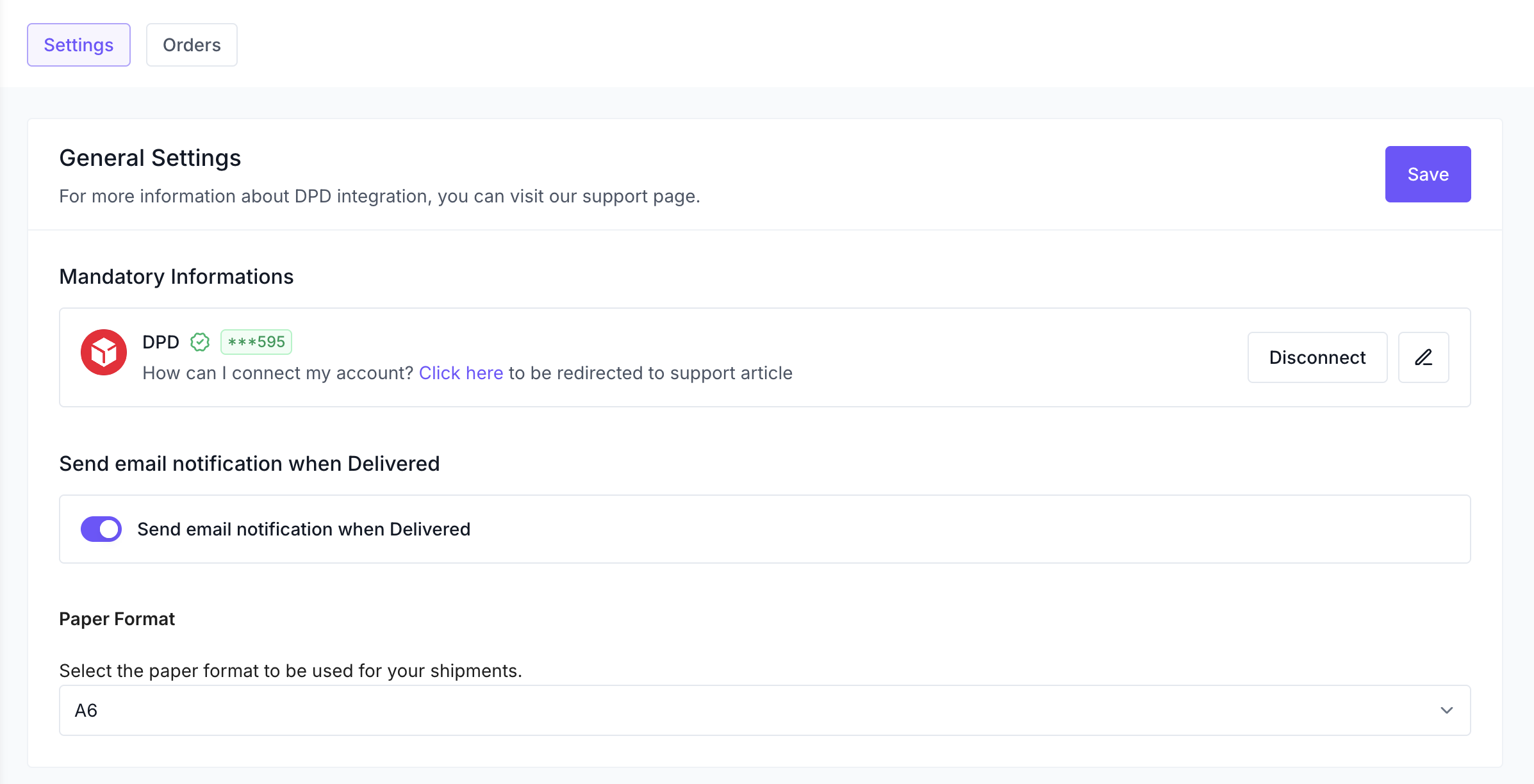The height and width of the screenshot is (784, 1534).
Task: Click the DPD carrier name label
Action: coord(161,342)
